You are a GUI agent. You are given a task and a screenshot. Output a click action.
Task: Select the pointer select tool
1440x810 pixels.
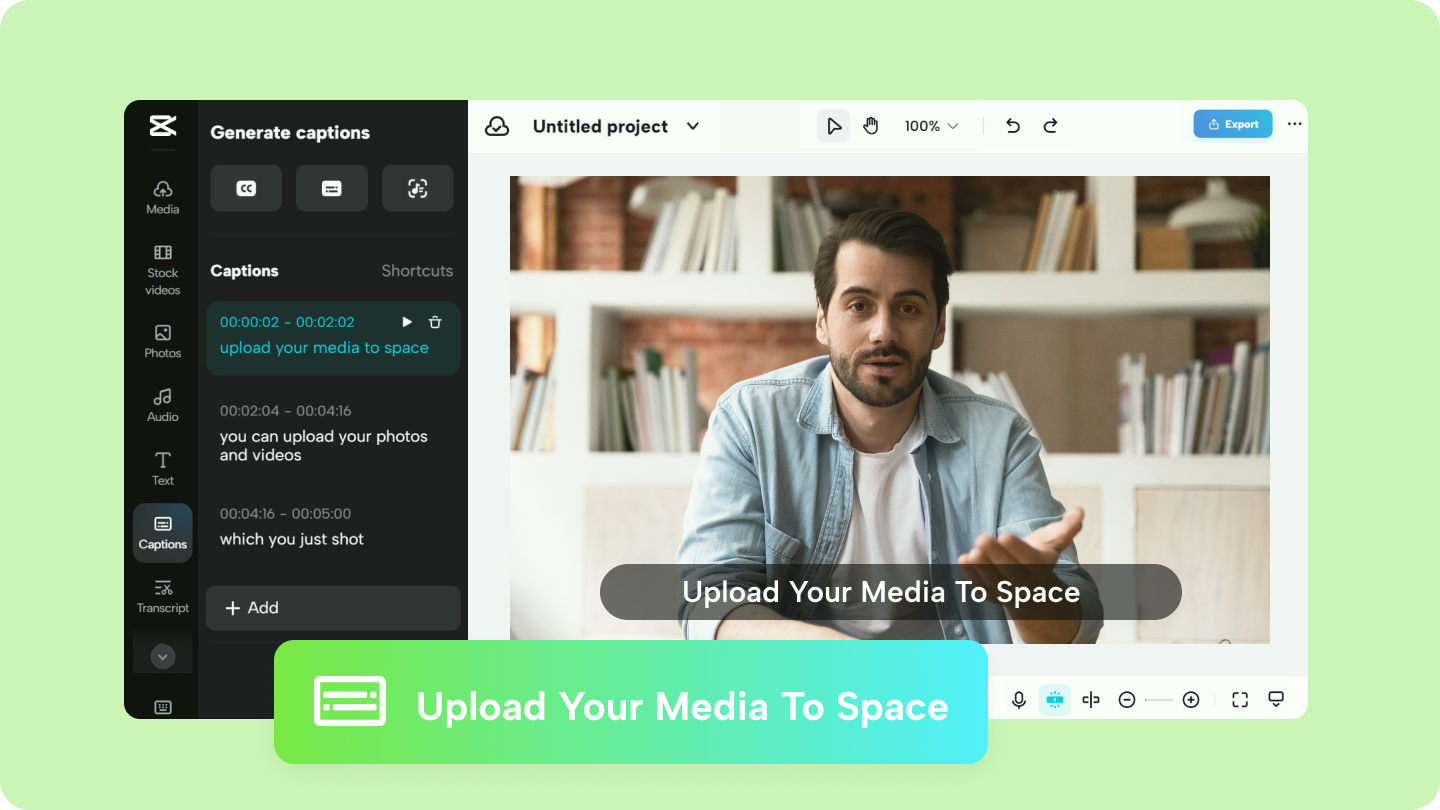click(x=834, y=126)
